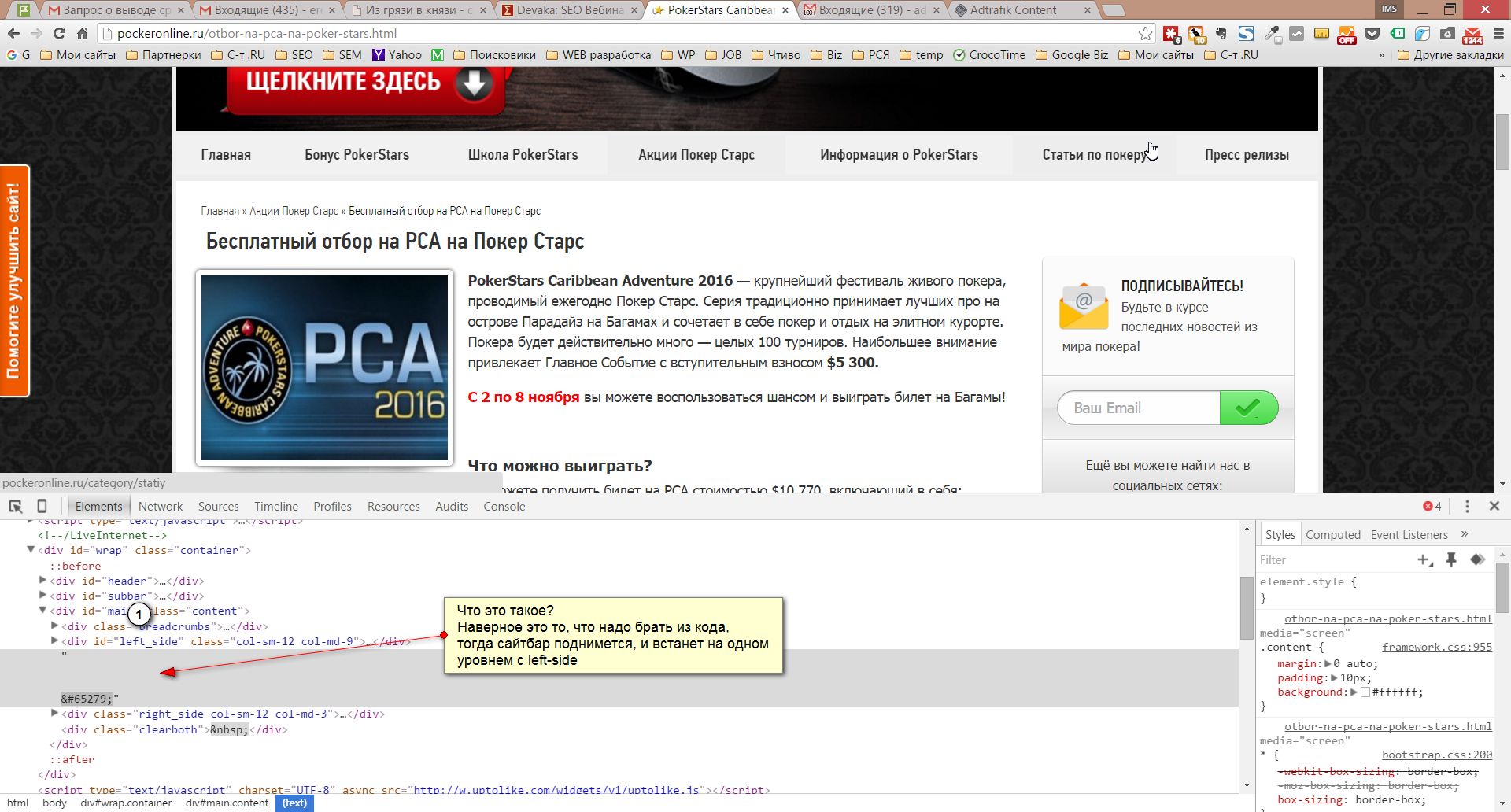Save page with the Pocket extension

[x=1372, y=34]
